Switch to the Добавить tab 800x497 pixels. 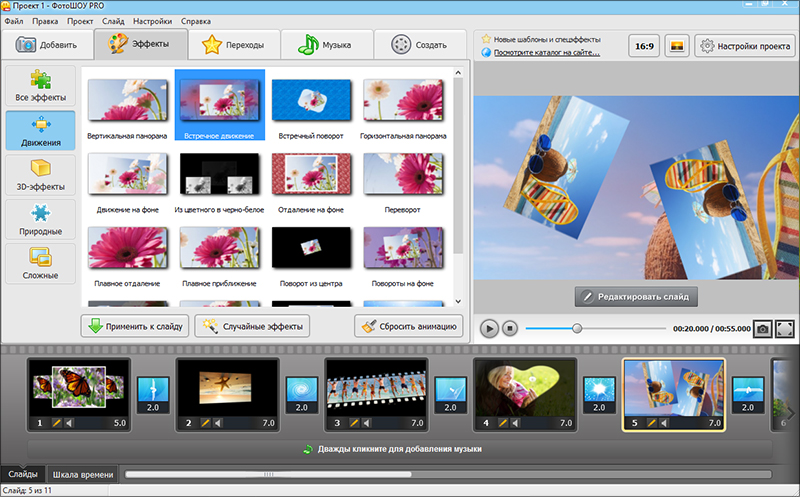click(x=47, y=45)
